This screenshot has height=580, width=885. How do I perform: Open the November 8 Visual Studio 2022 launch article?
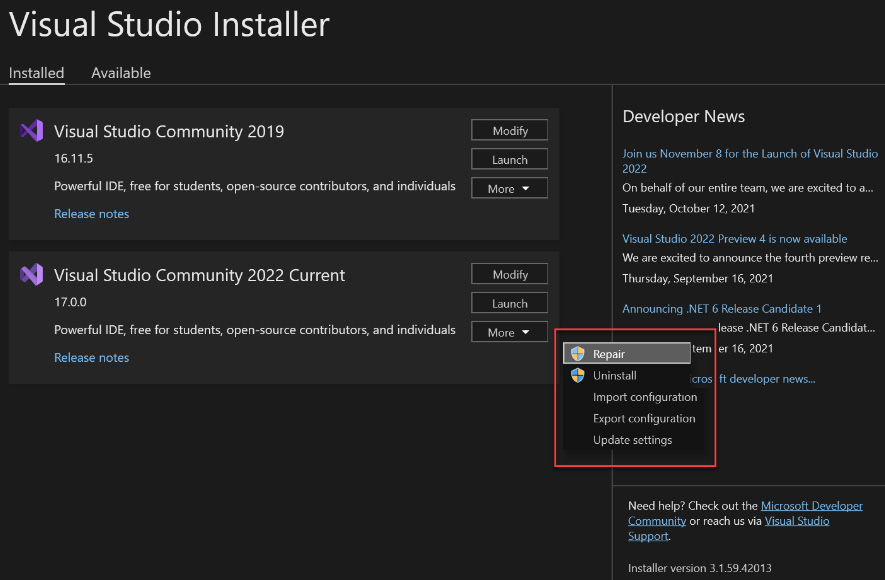750,161
